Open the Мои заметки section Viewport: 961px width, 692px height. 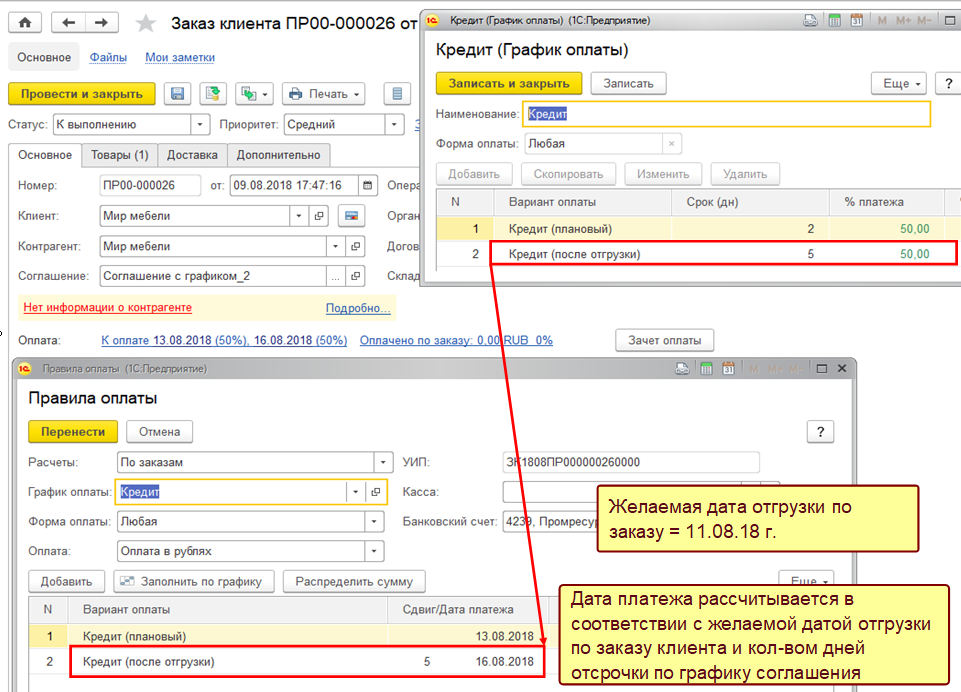(180, 57)
